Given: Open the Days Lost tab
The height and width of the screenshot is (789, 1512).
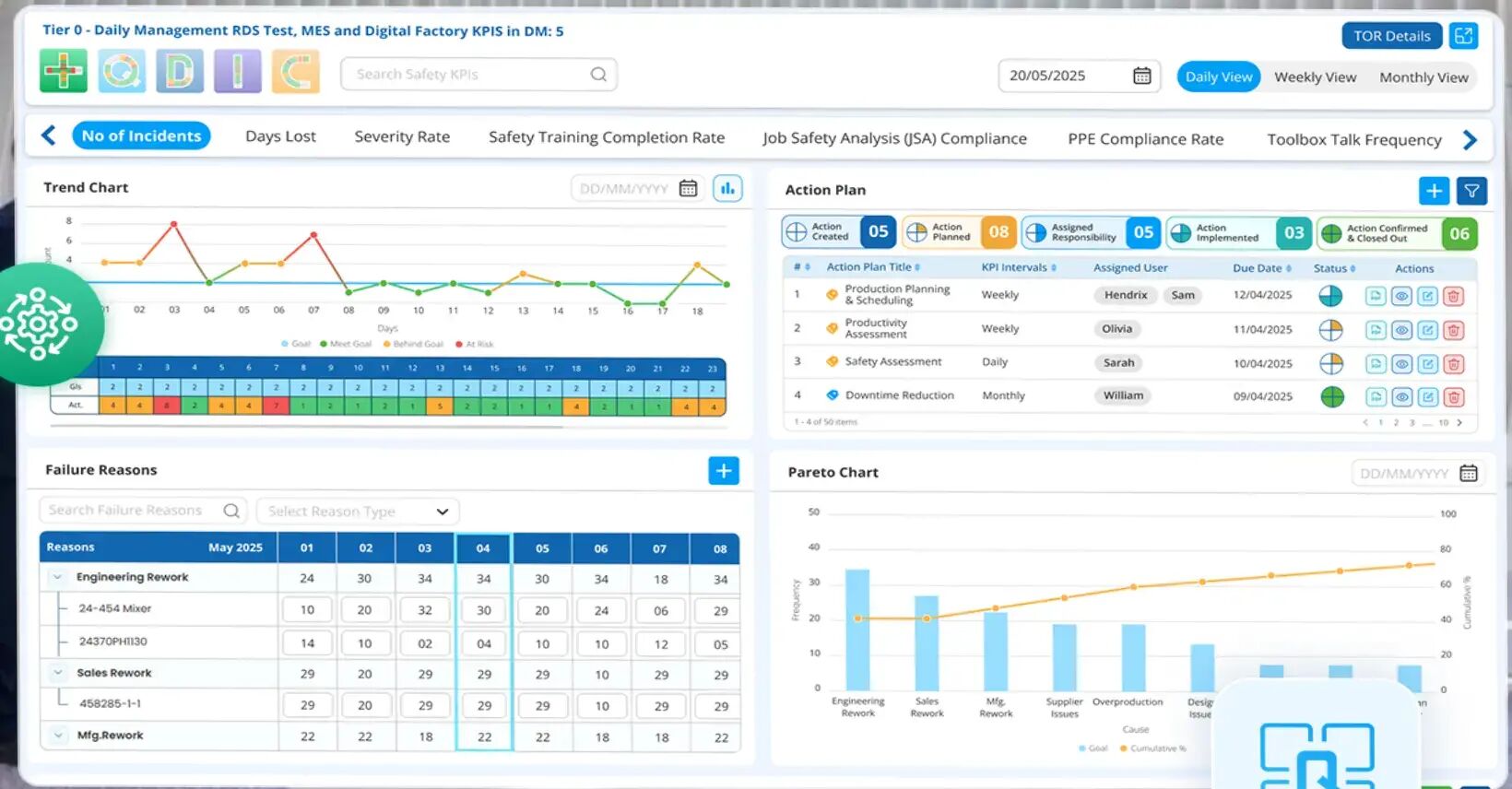Looking at the screenshot, I should coord(280,136).
